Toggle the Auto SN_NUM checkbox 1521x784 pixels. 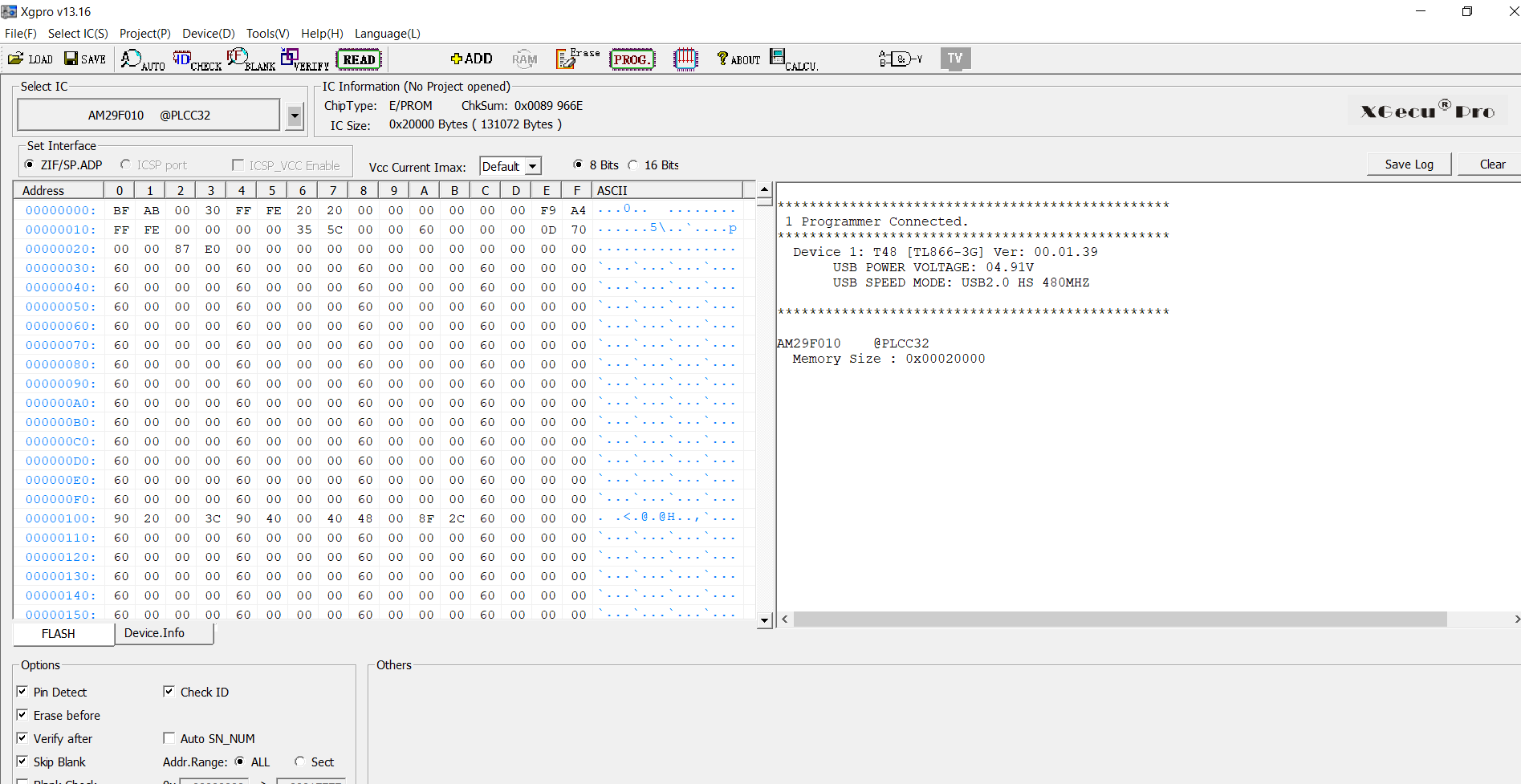(169, 738)
